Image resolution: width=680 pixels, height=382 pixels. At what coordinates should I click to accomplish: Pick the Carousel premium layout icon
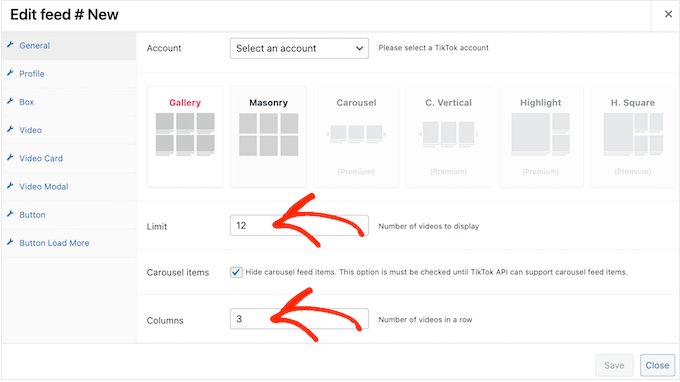pyautogui.click(x=356, y=134)
